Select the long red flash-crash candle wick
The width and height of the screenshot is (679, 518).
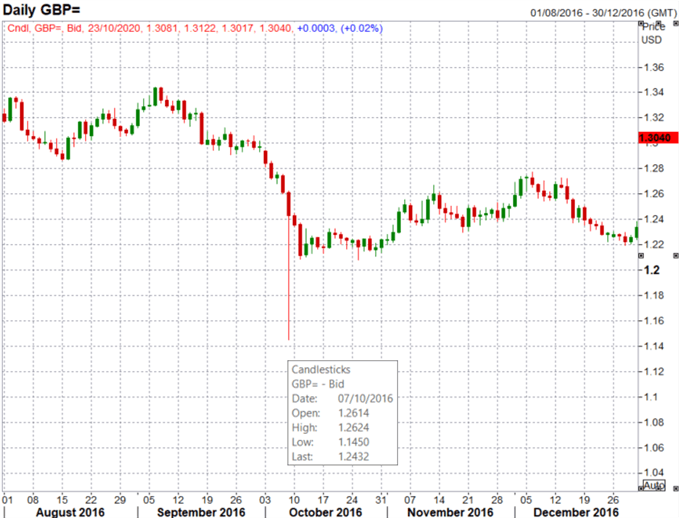tap(288, 277)
